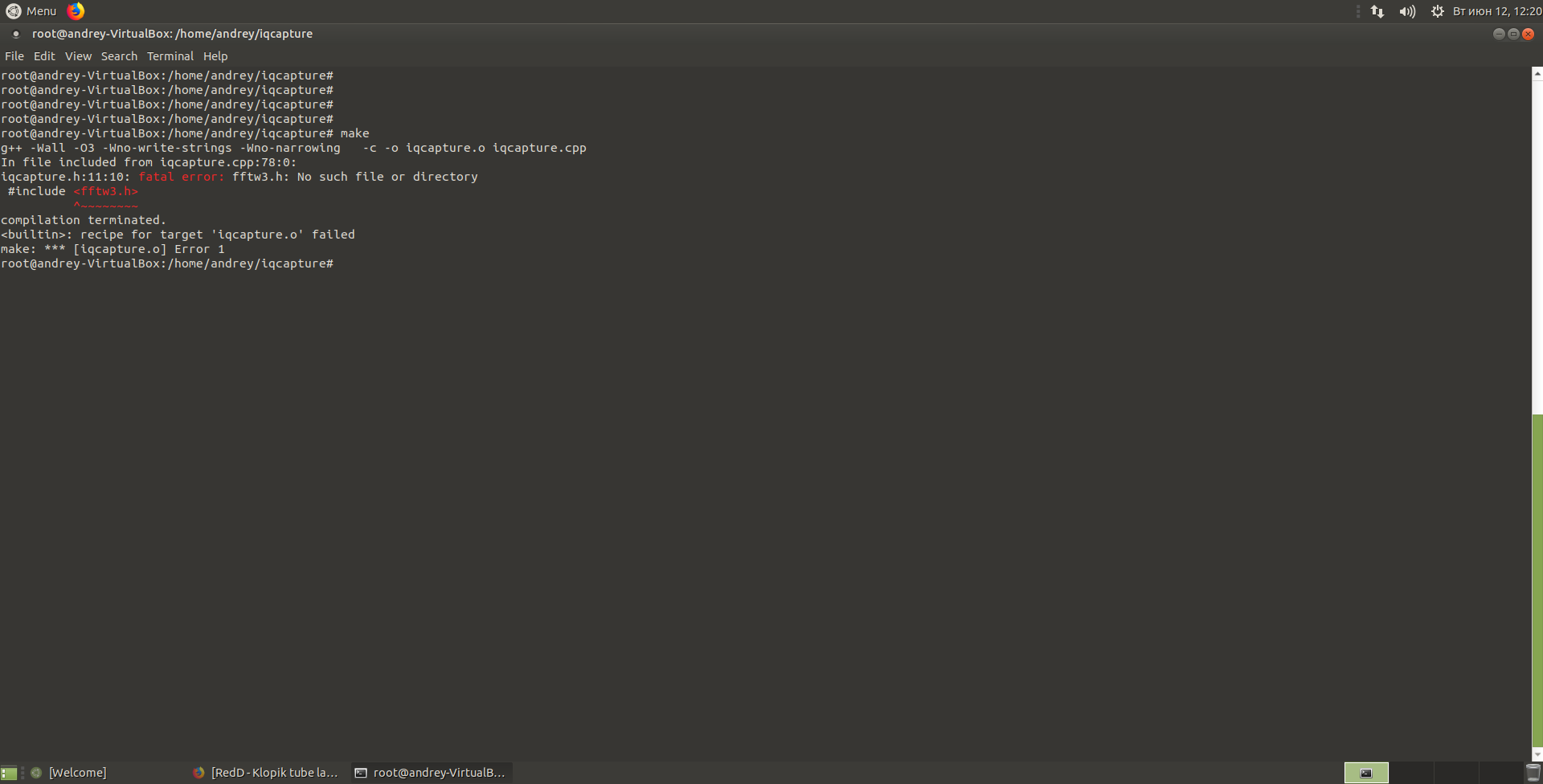Switch to the second workspace

pos(1411,773)
